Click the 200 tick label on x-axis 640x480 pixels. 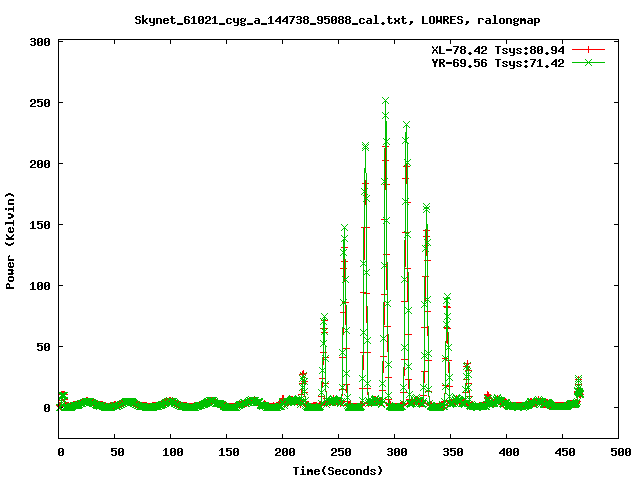pyautogui.click(x=283, y=453)
